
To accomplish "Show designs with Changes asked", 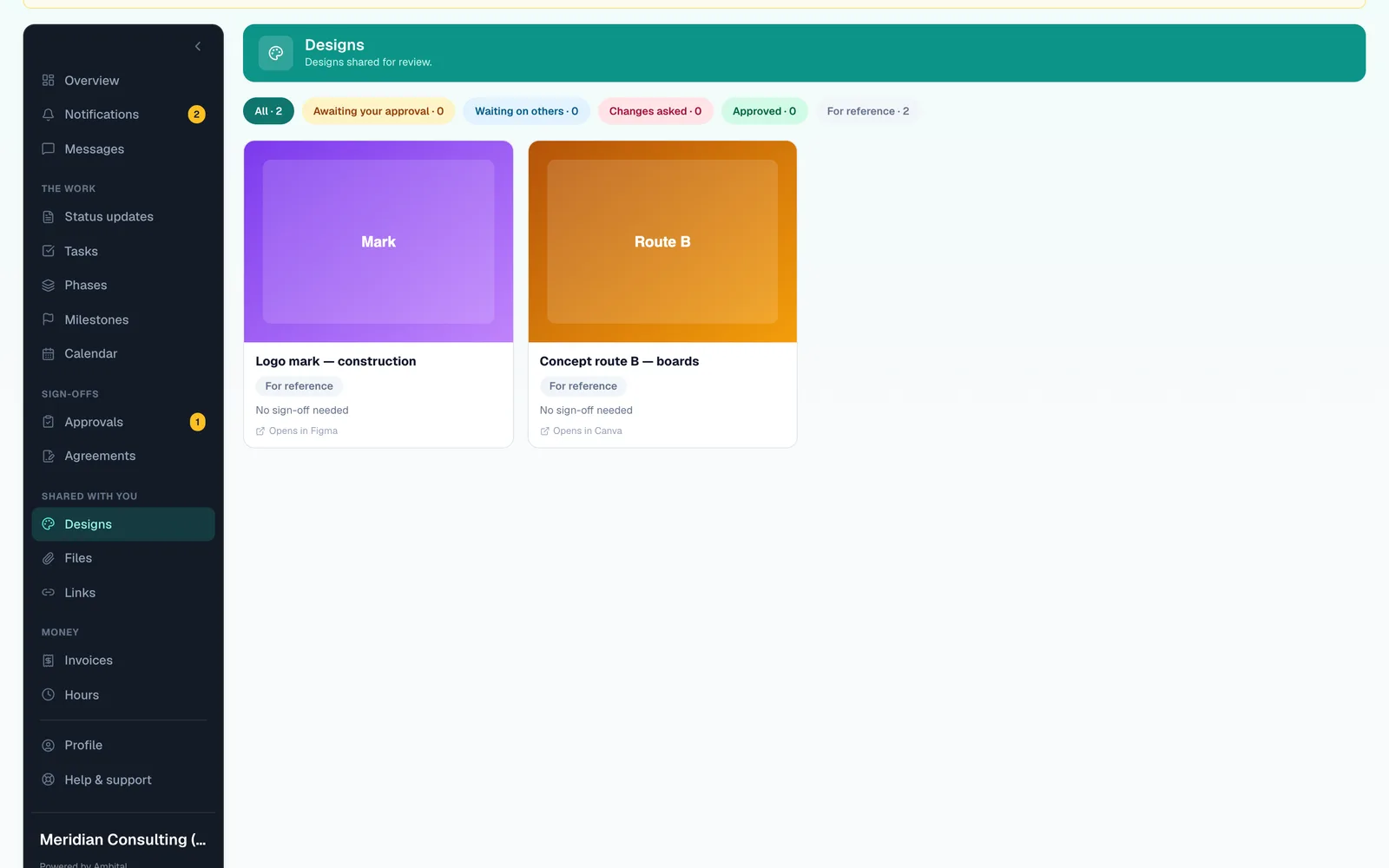I will [655, 111].
